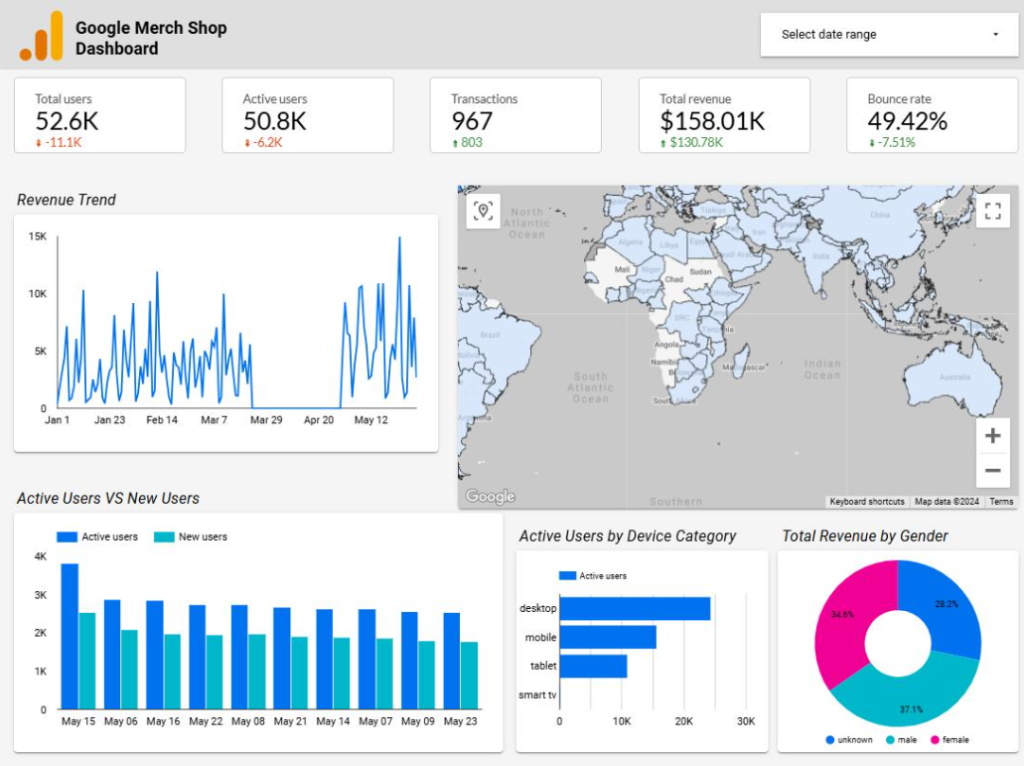The image size is (1024, 766).
Task: Click the Total revenue value $158.01K
Action: (712, 121)
